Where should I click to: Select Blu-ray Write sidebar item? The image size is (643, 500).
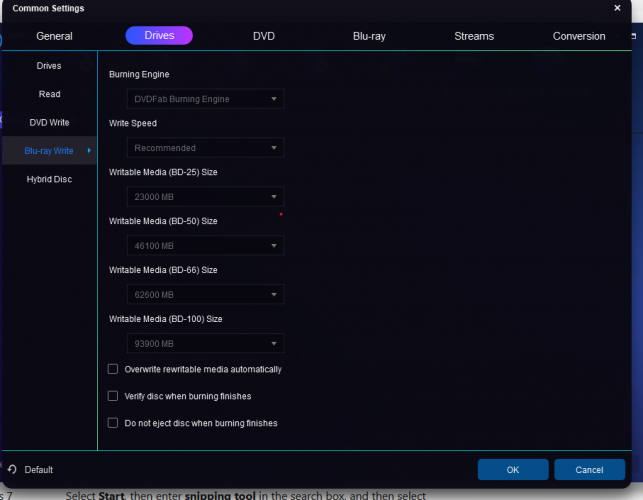click(49, 151)
